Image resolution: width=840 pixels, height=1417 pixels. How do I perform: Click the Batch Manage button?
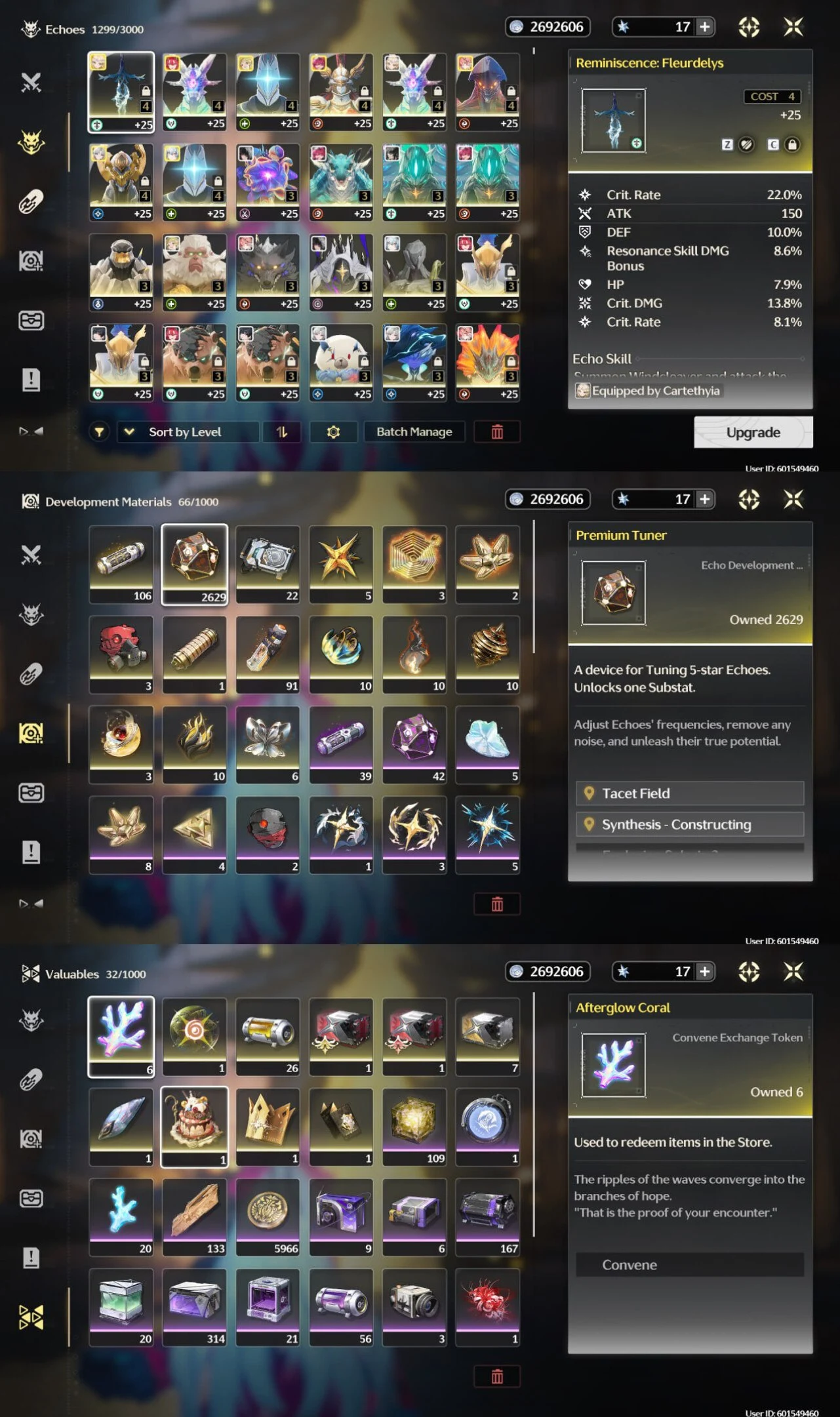tap(414, 431)
